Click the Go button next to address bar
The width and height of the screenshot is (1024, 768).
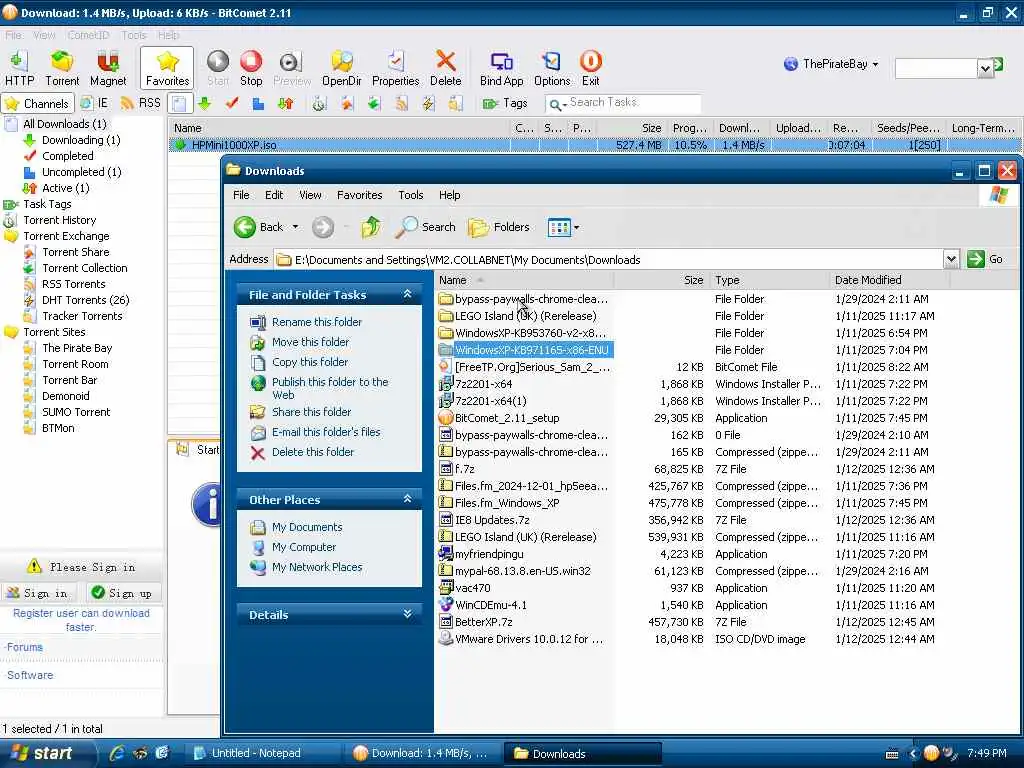(x=985, y=259)
